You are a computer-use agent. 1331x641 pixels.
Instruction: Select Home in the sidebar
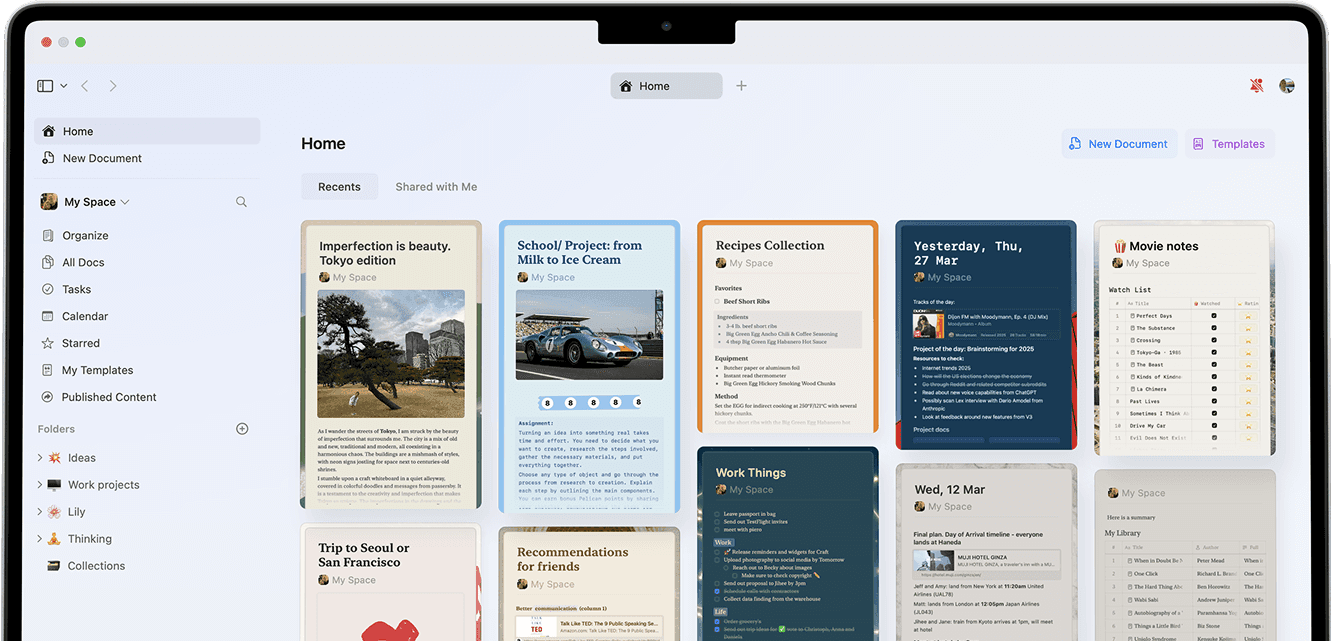click(x=147, y=131)
